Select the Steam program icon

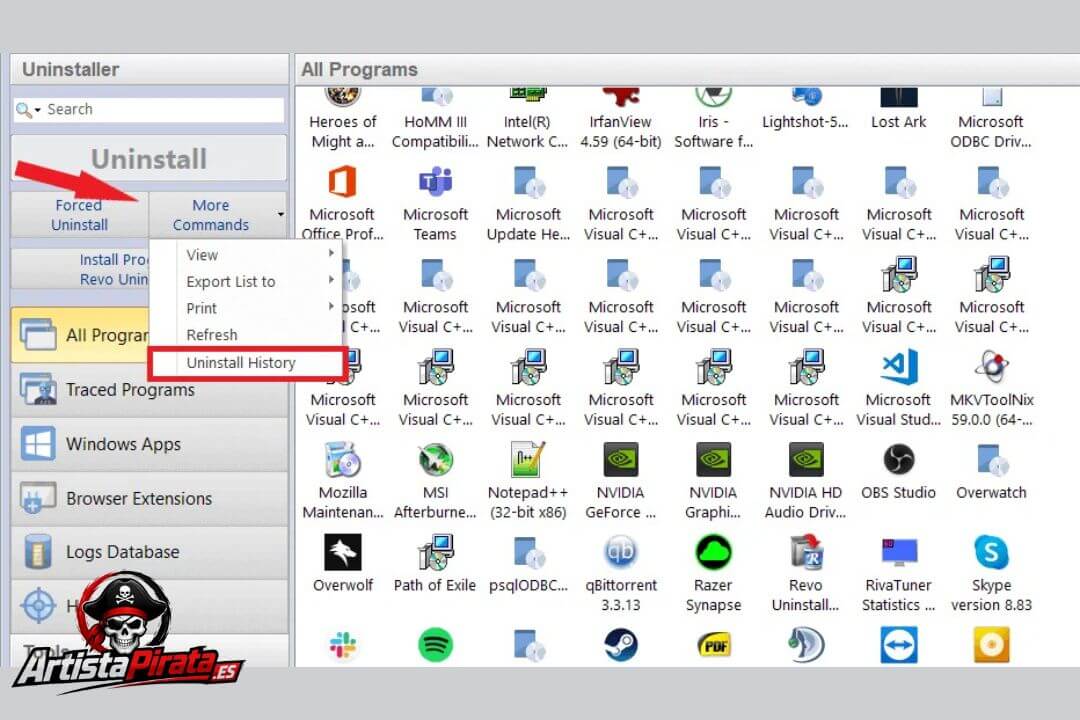[x=621, y=646]
